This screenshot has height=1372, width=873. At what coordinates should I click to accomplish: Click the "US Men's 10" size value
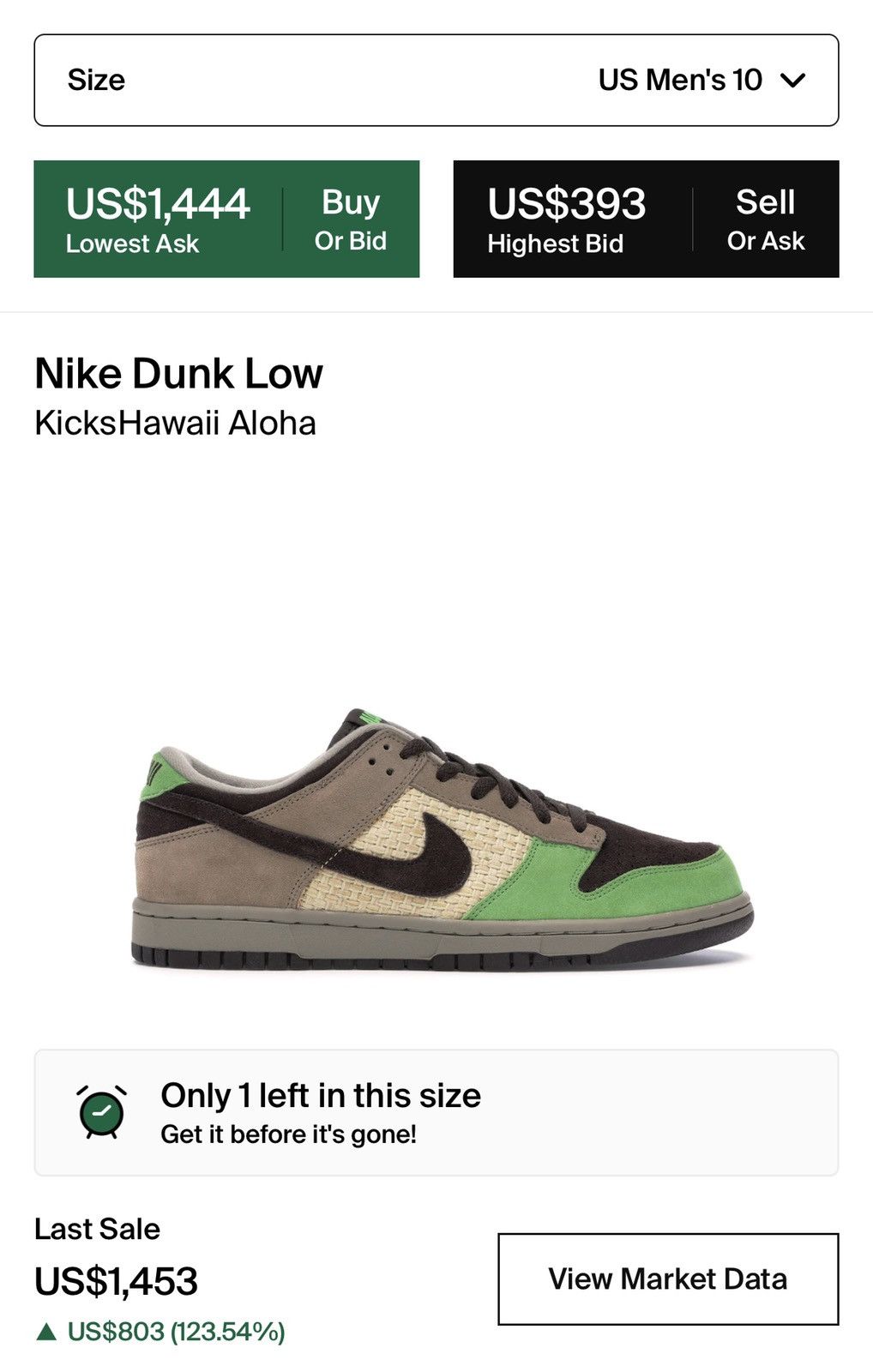(x=679, y=80)
